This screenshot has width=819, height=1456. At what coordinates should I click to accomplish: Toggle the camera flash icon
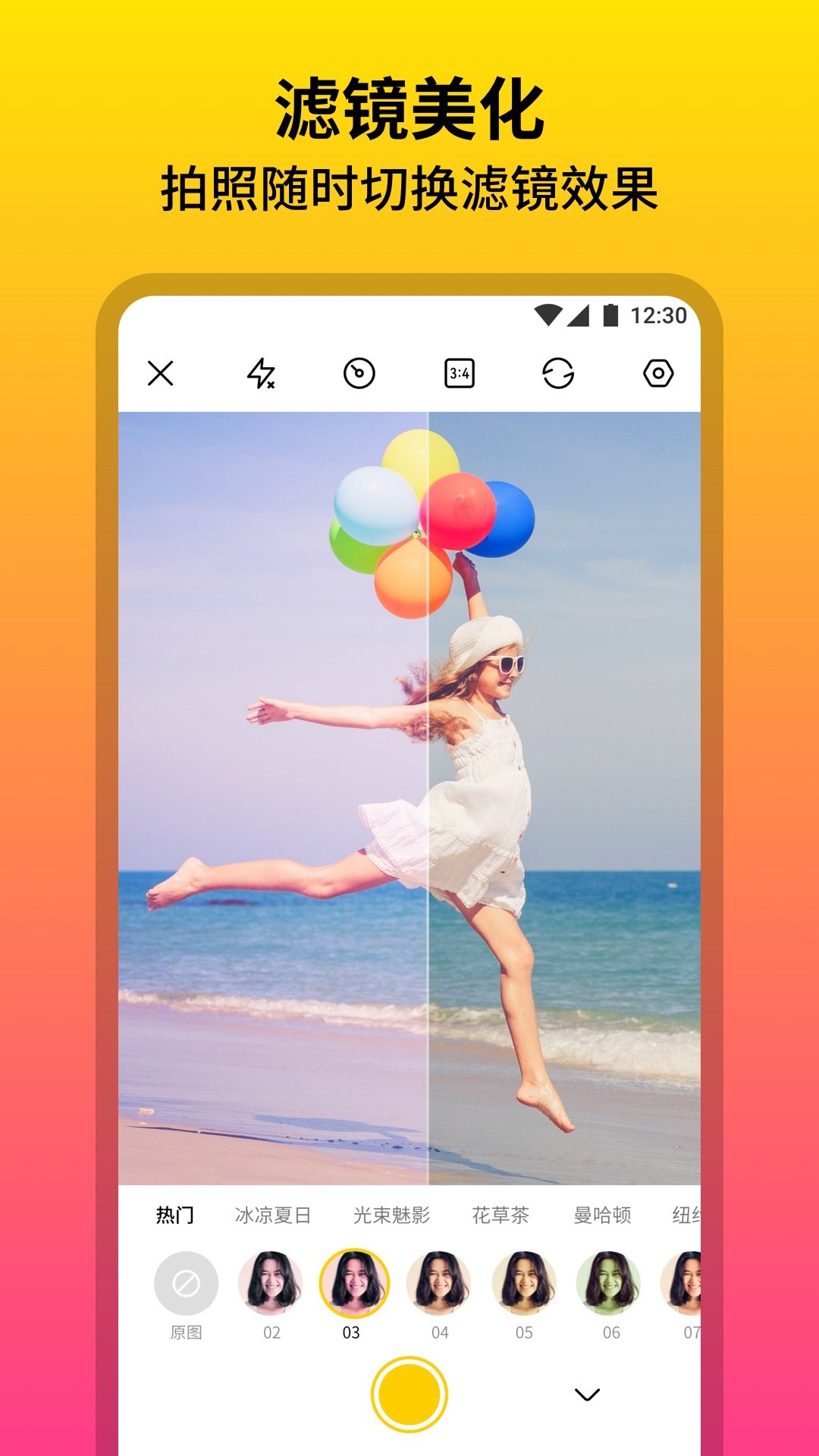point(261,373)
